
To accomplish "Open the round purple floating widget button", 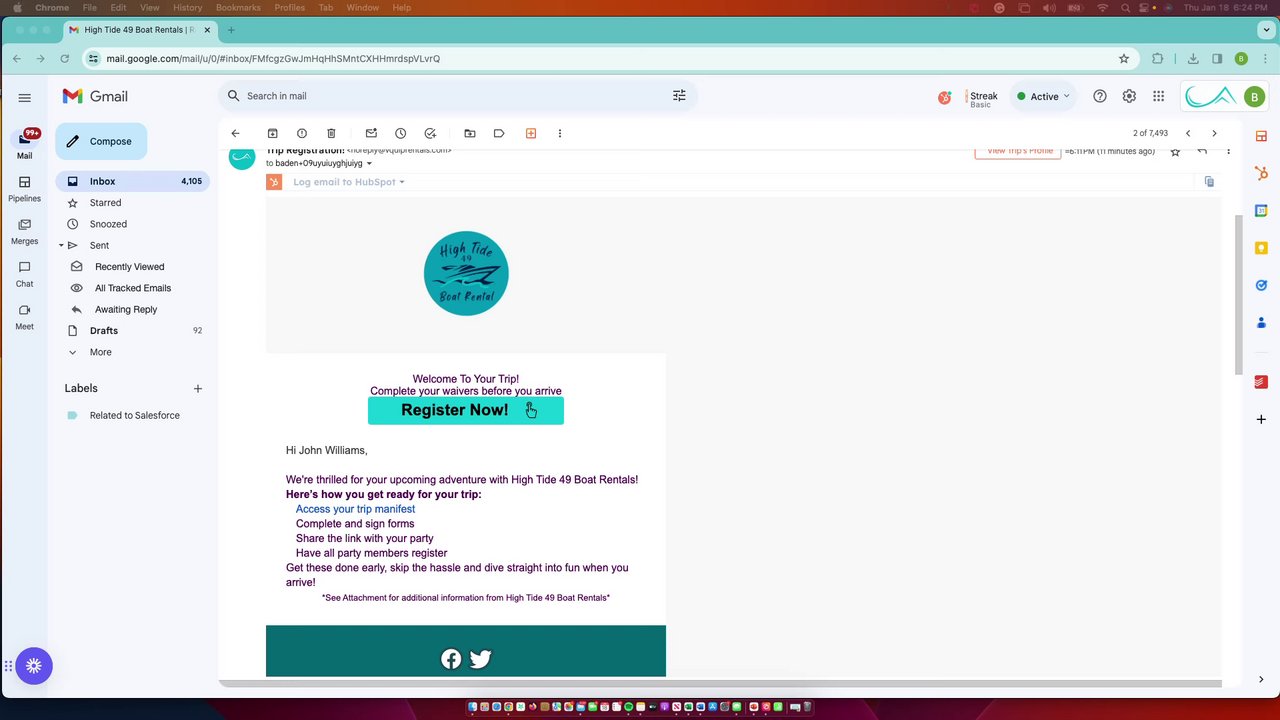I will pos(33,666).
